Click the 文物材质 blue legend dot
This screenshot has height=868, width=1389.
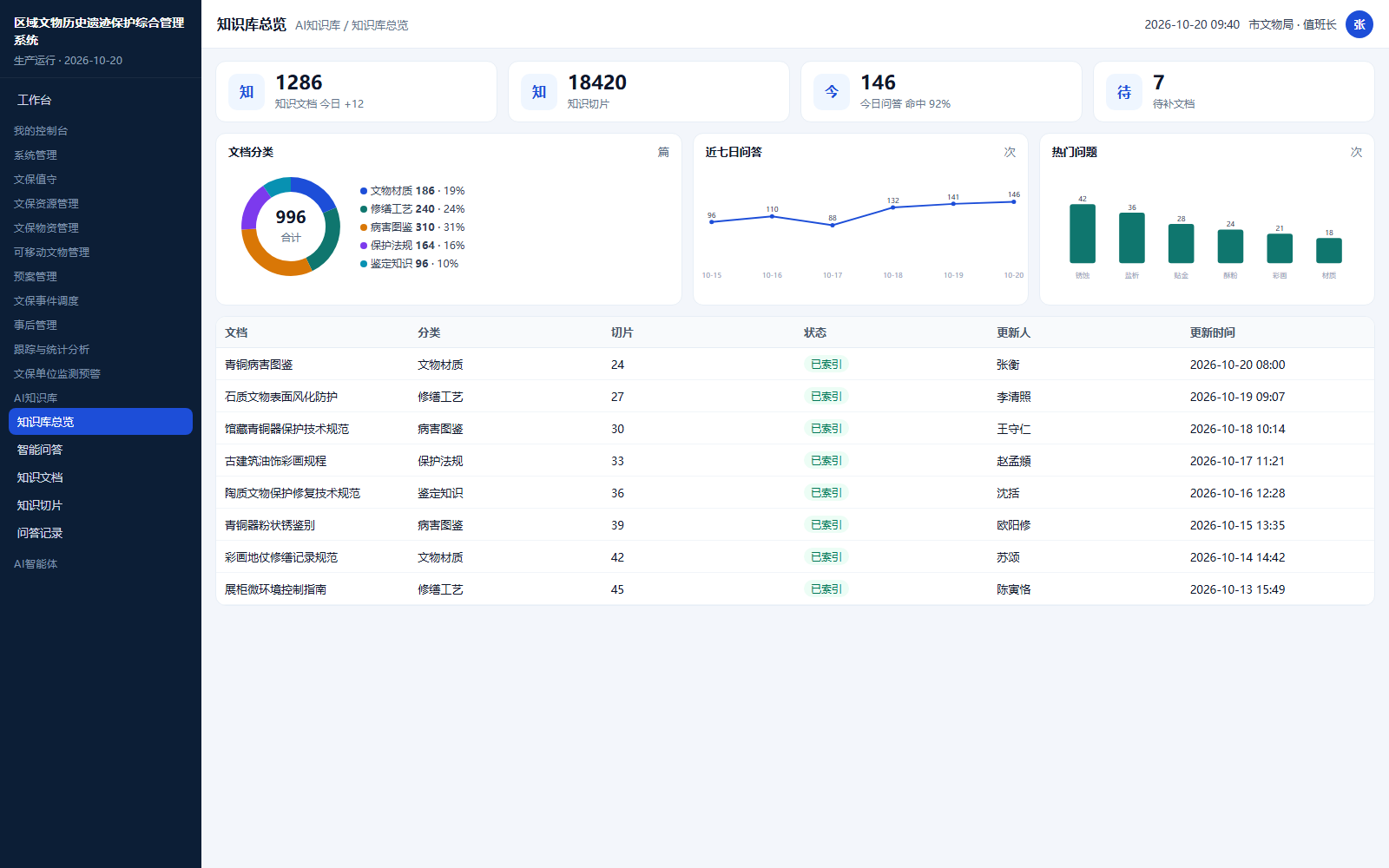364,191
